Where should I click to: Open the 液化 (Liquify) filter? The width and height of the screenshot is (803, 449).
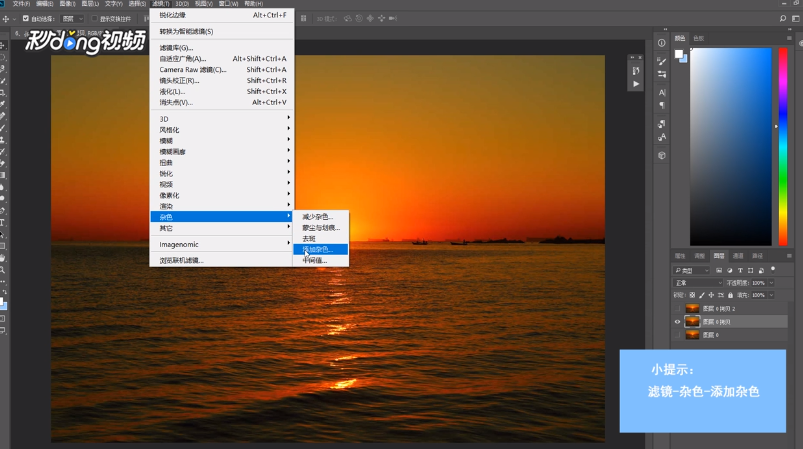coord(222,92)
